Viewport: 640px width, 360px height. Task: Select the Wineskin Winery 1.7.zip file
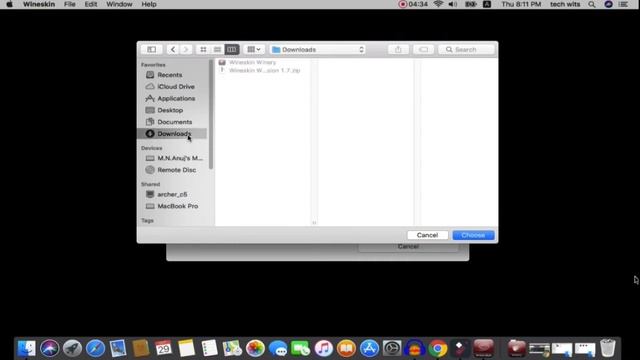[264, 70]
